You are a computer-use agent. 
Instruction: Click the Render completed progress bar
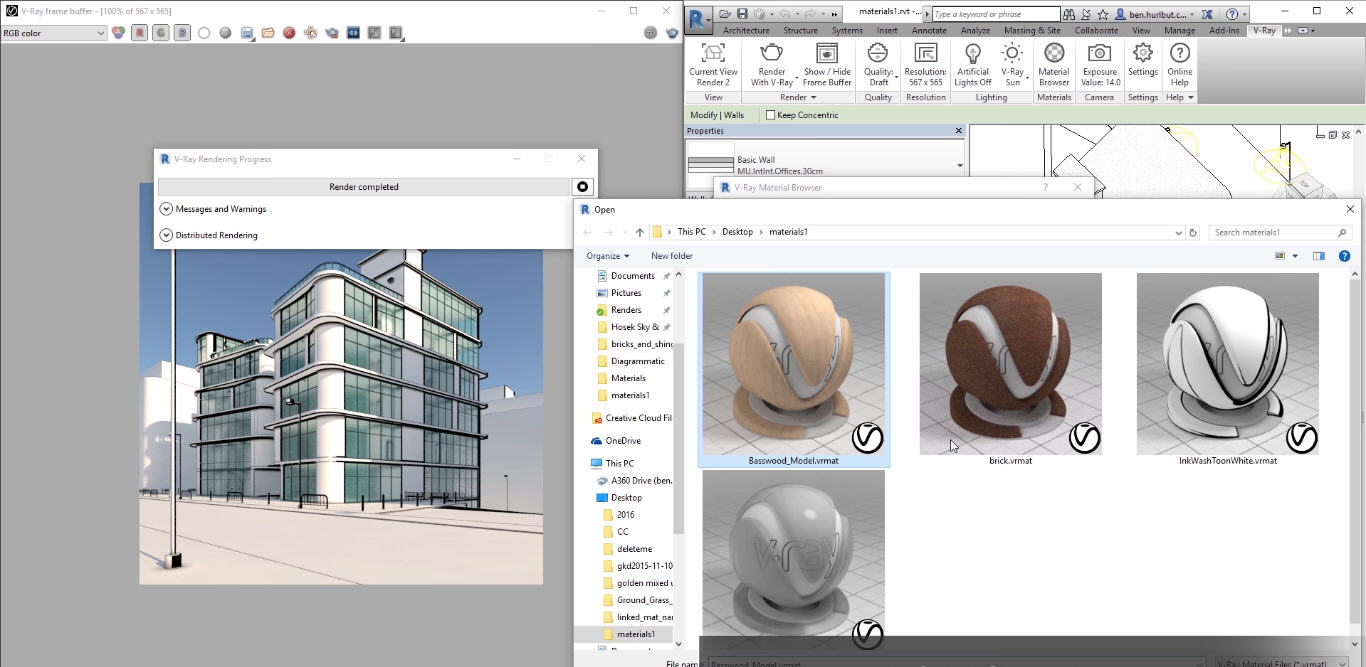click(363, 186)
